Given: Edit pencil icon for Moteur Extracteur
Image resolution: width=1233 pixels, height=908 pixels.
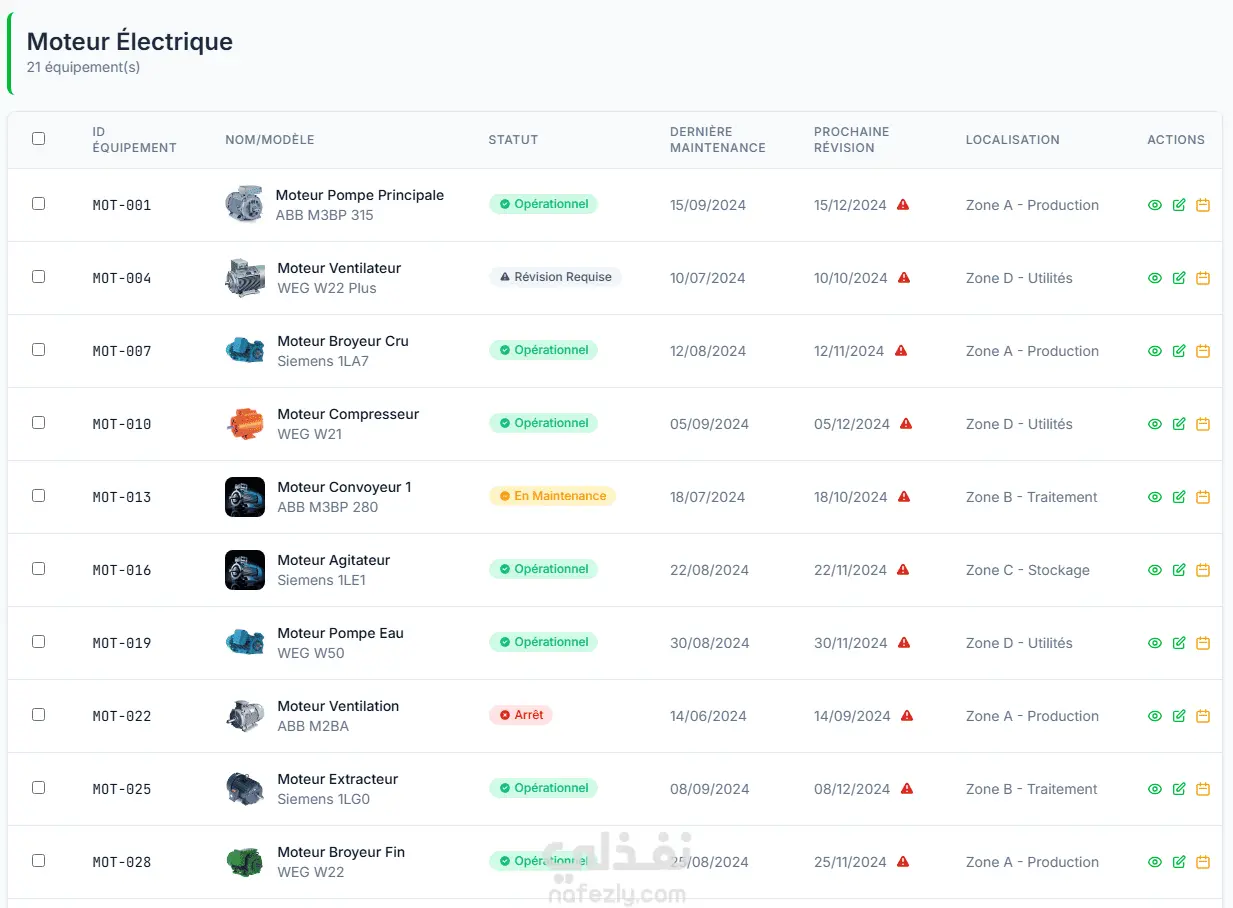Looking at the screenshot, I should tap(1179, 789).
